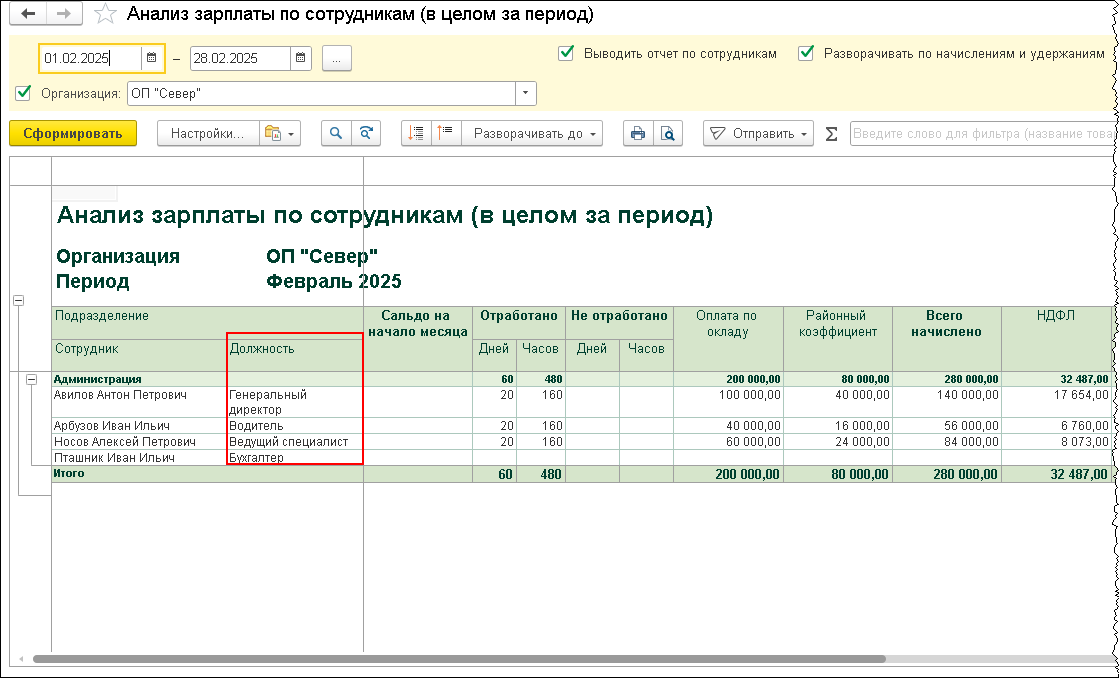This screenshot has width=1119, height=678.
Task: Click the horizontal scrollbar left arrow
Action: [21, 659]
